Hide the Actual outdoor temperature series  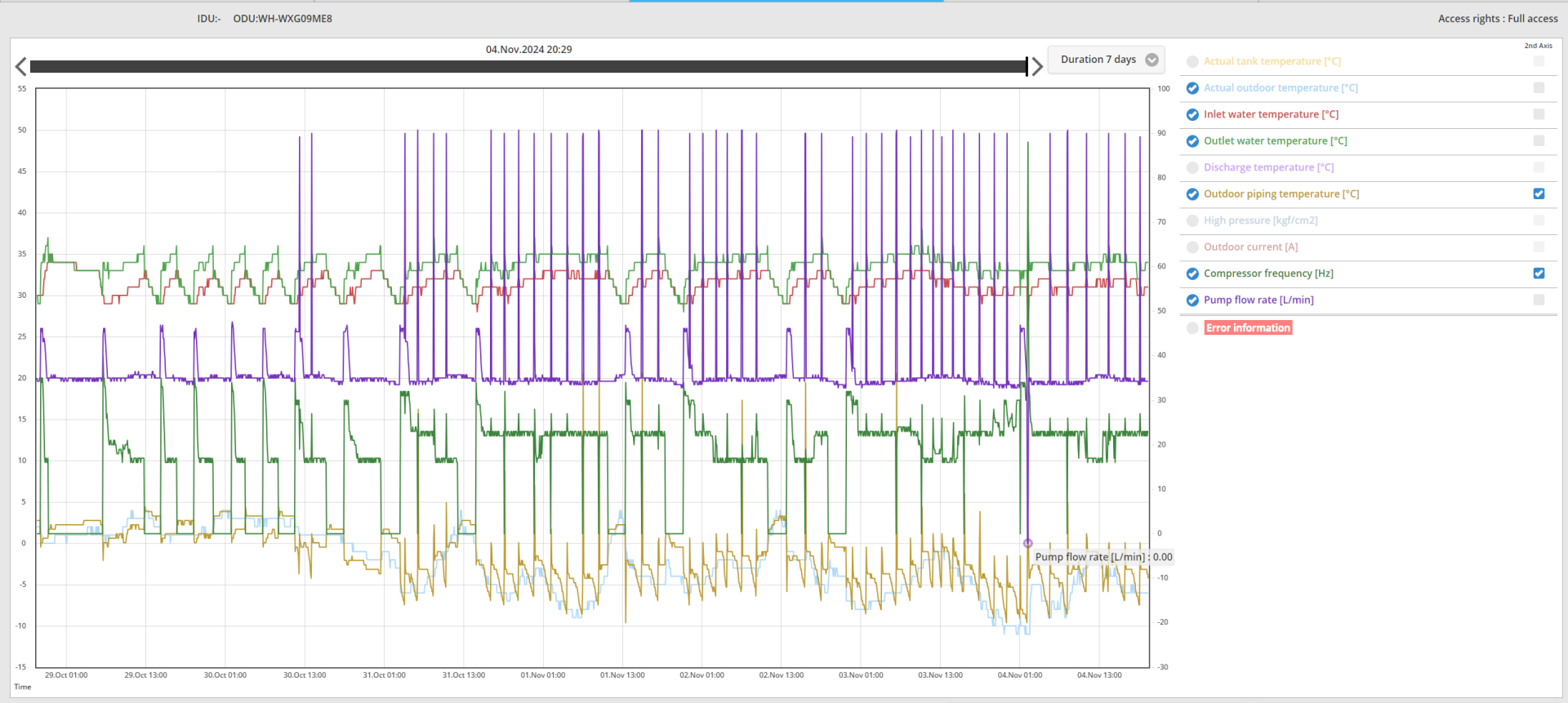pyautogui.click(x=1192, y=88)
